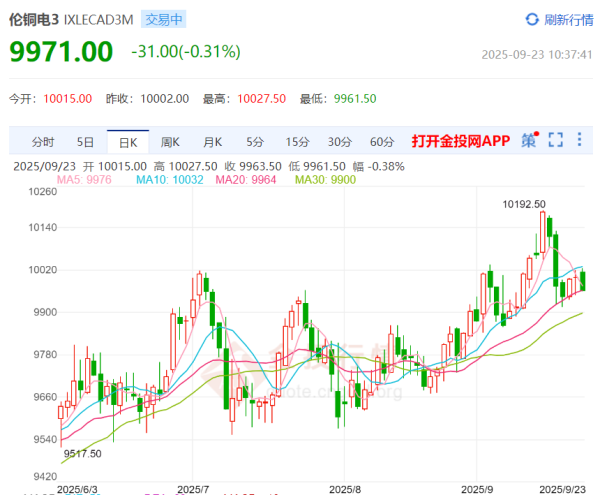Click the refresh quotes circular arrow icon

coord(532,19)
